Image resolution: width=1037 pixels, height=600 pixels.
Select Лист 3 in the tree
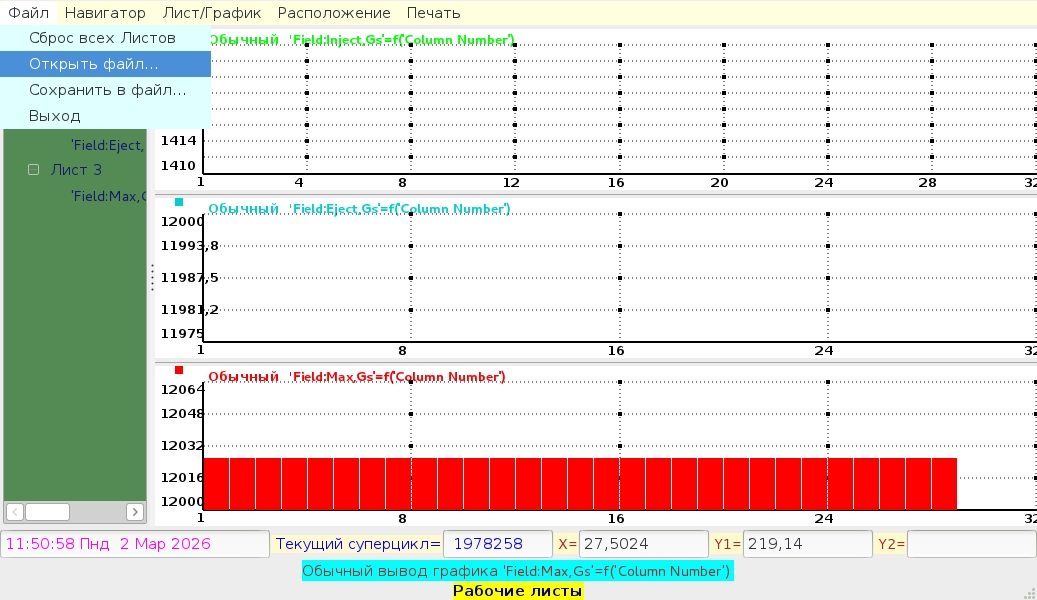pyautogui.click(x=76, y=170)
